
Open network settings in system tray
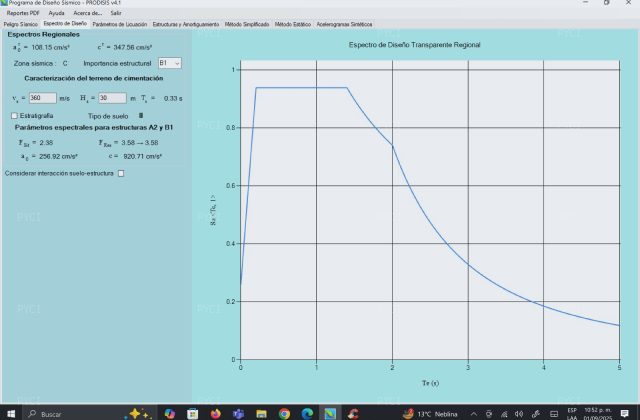click(x=504, y=414)
